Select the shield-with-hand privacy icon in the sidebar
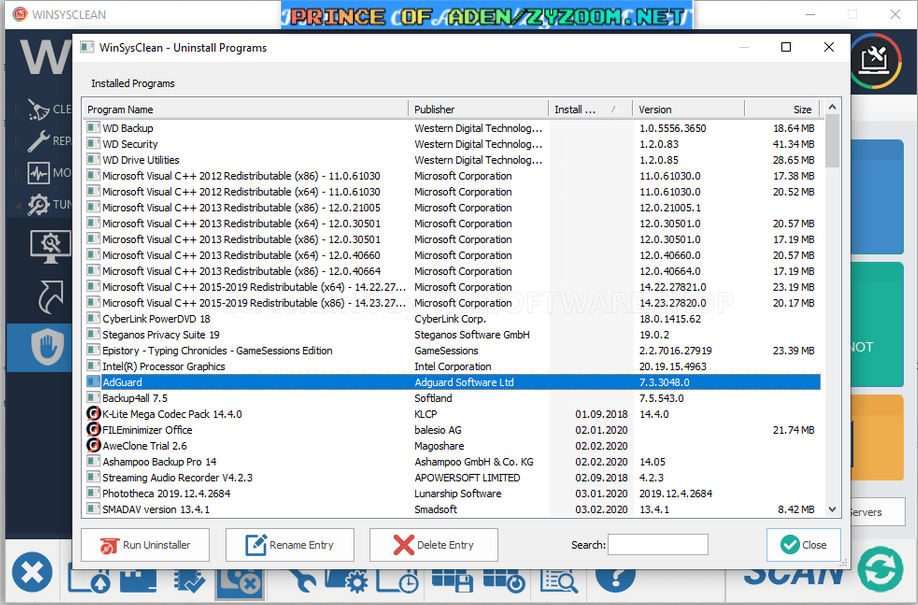This screenshot has height=605, width=918. tap(47, 347)
